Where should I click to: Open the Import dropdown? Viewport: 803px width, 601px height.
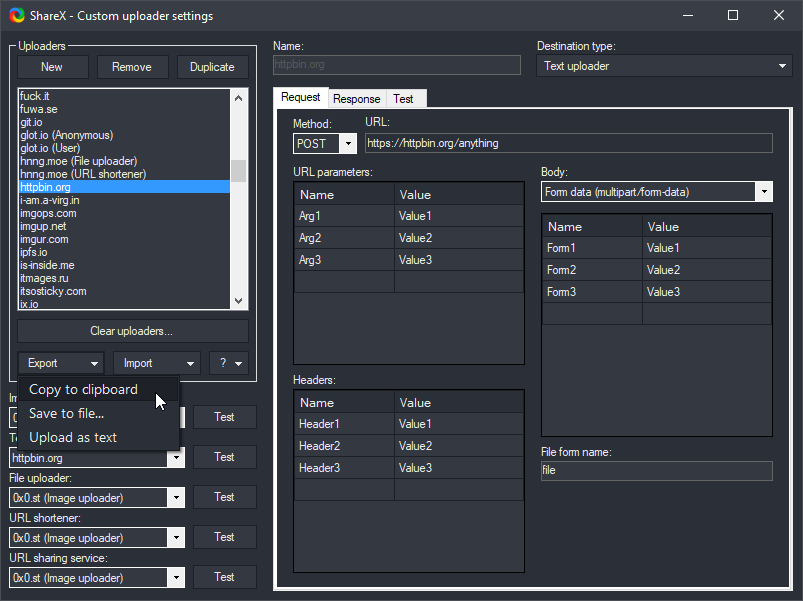pyautogui.click(x=156, y=362)
